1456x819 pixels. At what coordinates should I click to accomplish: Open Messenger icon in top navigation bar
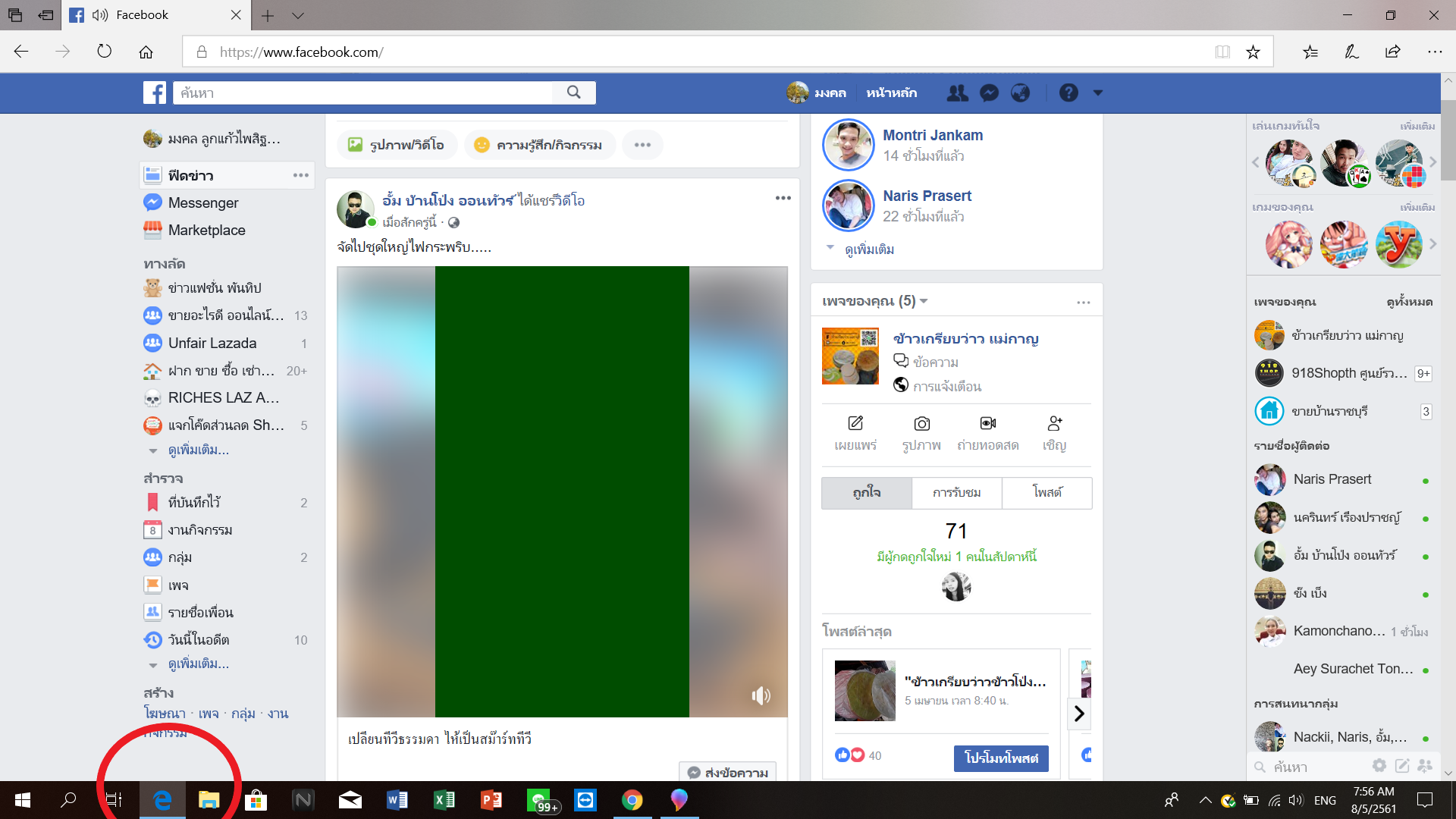[x=989, y=93]
